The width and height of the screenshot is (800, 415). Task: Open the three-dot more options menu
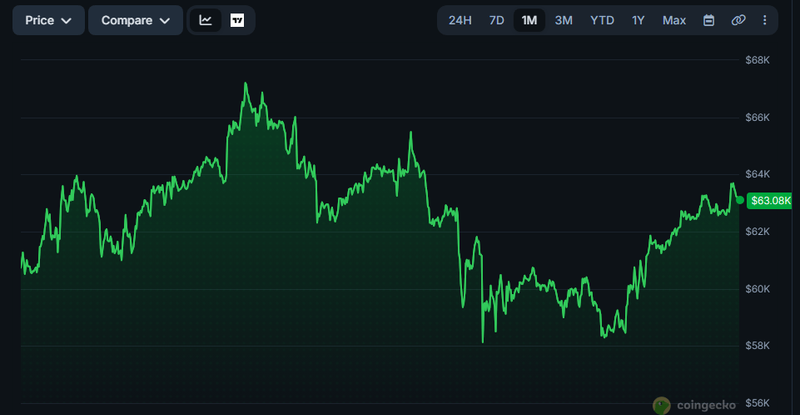pyautogui.click(x=764, y=20)
